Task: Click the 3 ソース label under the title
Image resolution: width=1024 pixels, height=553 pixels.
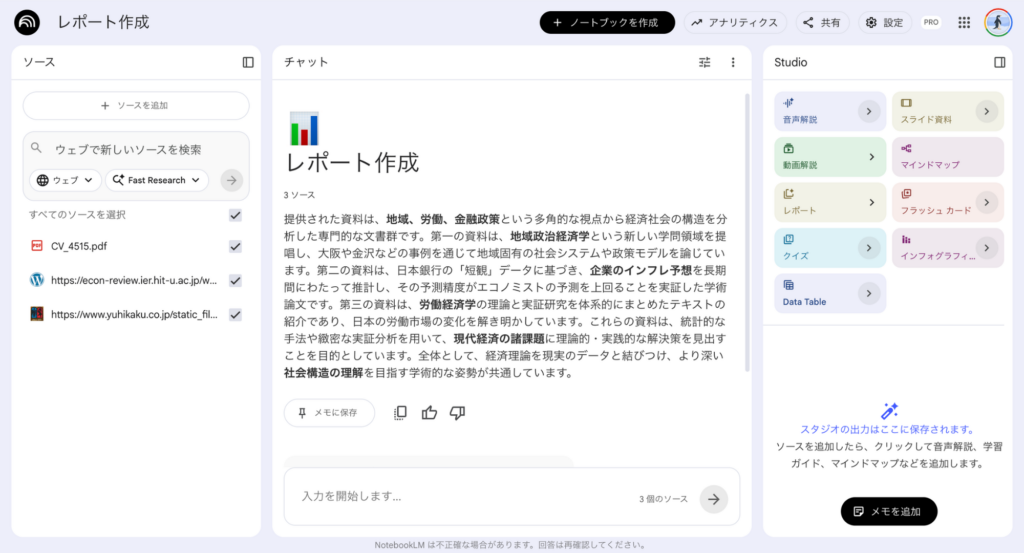Action: pyautogui.click(x=299, y=195)
